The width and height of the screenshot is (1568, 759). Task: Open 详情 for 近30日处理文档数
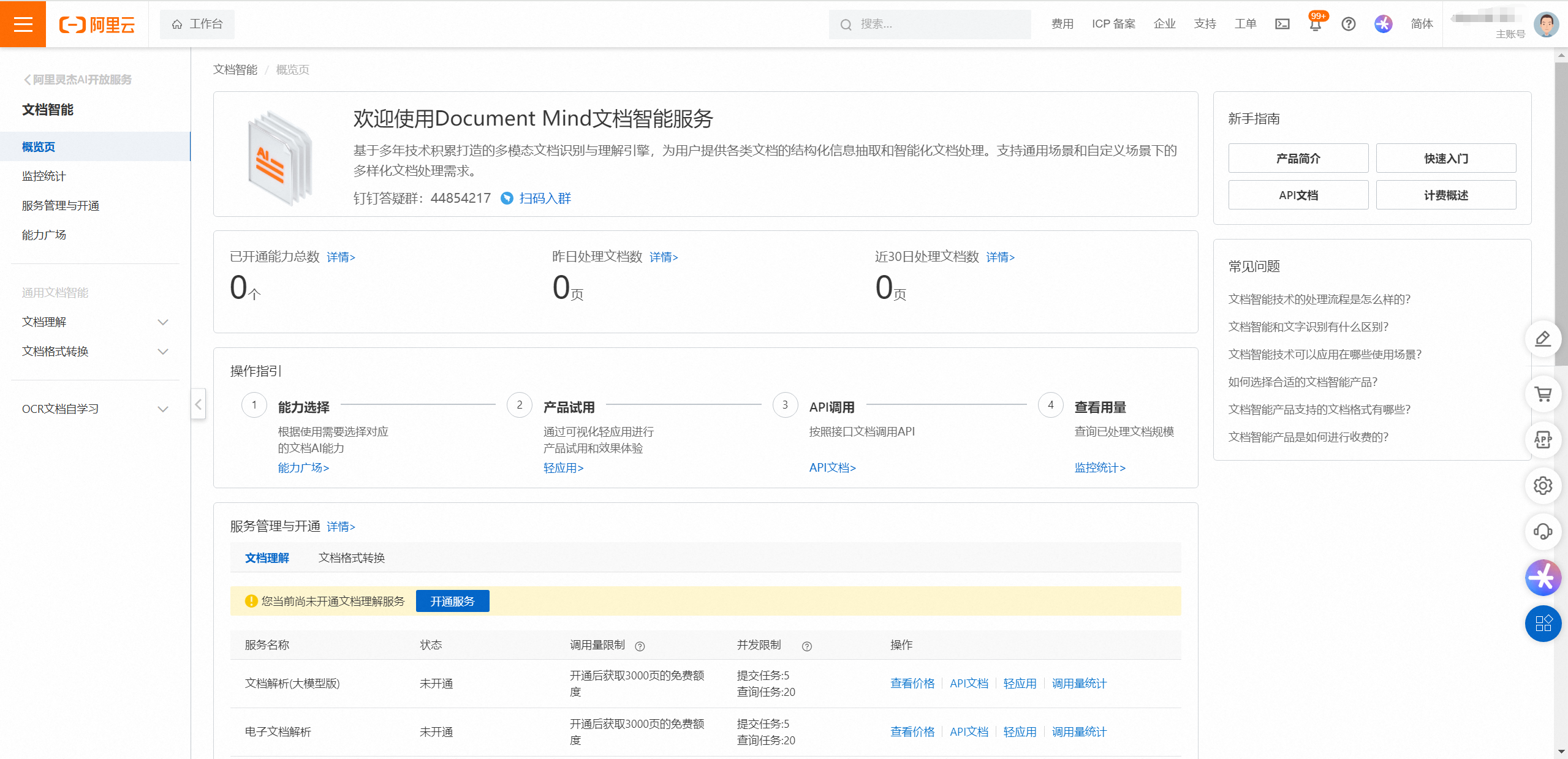(1000, 257)
